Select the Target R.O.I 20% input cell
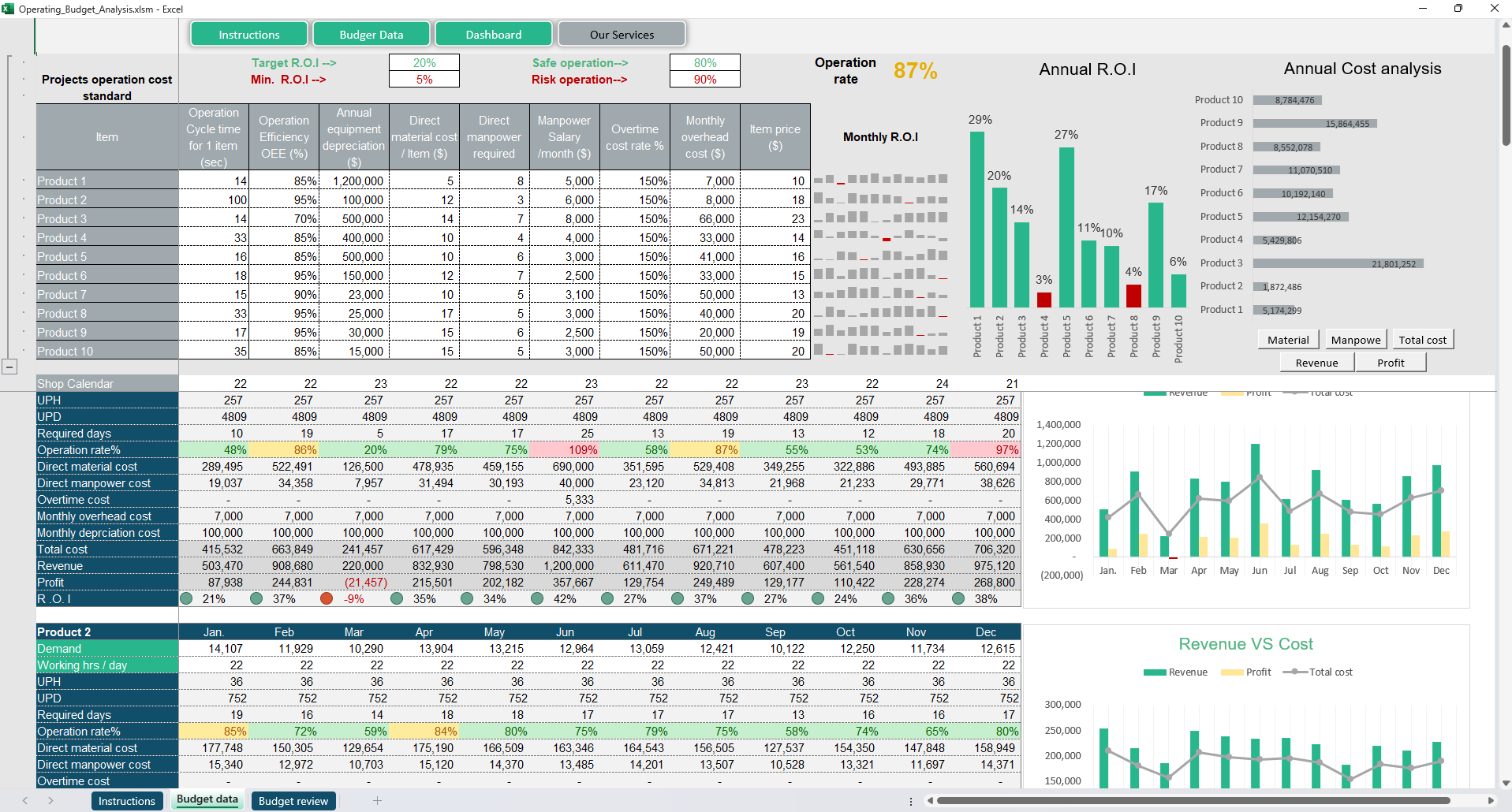The width and height of the screenshot is (1512, 812). [424, 63]
